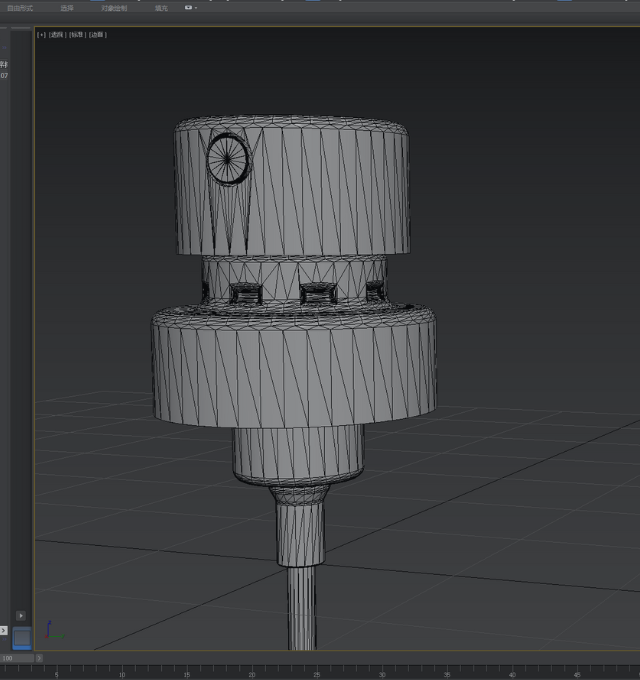Screen dimensions: 640x680
Task: Click the frame 25 mark on the timeline
Action: (317, 674)
